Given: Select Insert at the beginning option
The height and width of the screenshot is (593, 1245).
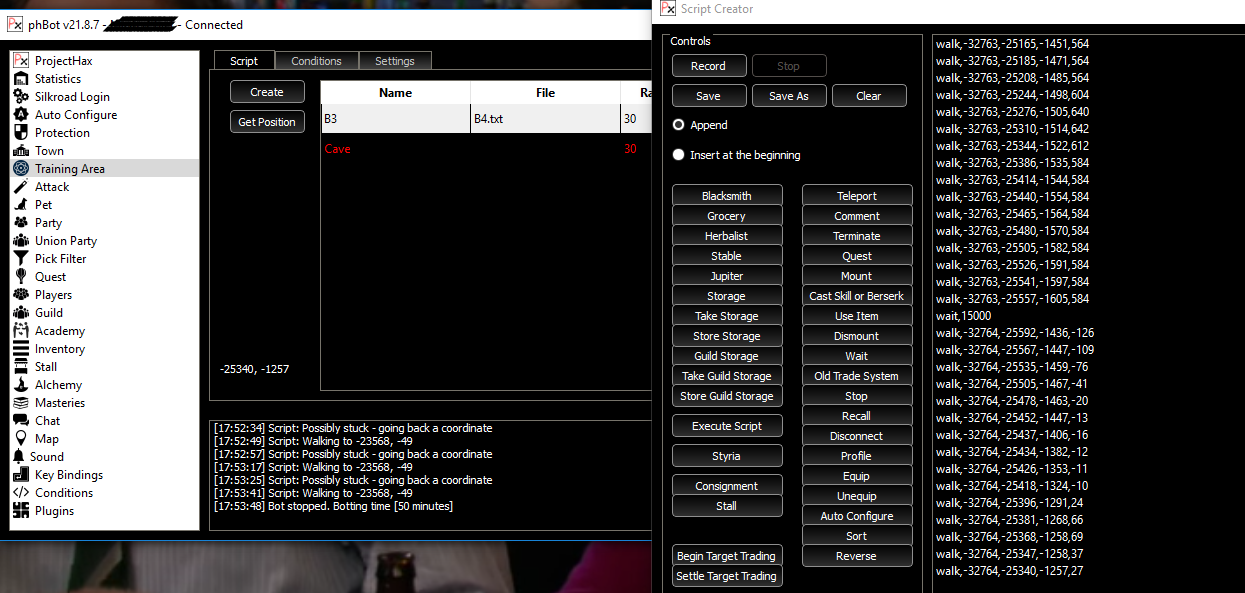Looking at the screenshot, I should (x=679, y=154).
